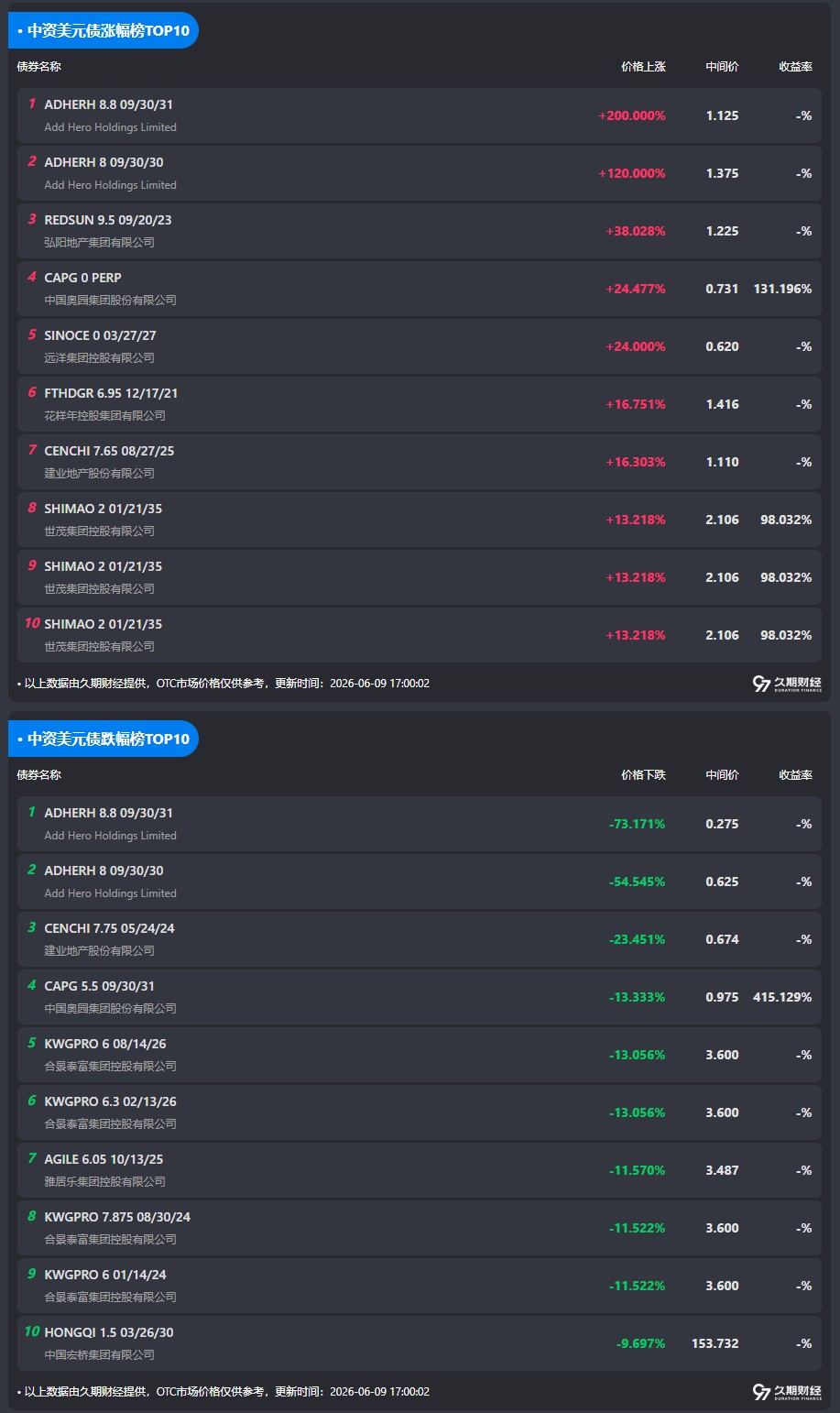The height and width of the screenshot is (1413, 840).
Task: Click issuer name 远洋集团控股有限公司
Action: click(x=99, y=358)
